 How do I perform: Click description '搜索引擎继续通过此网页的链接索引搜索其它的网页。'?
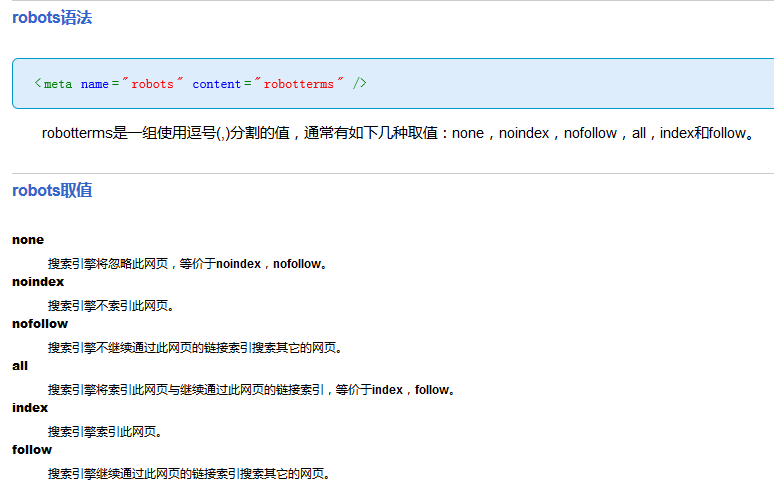coord(189,474)
